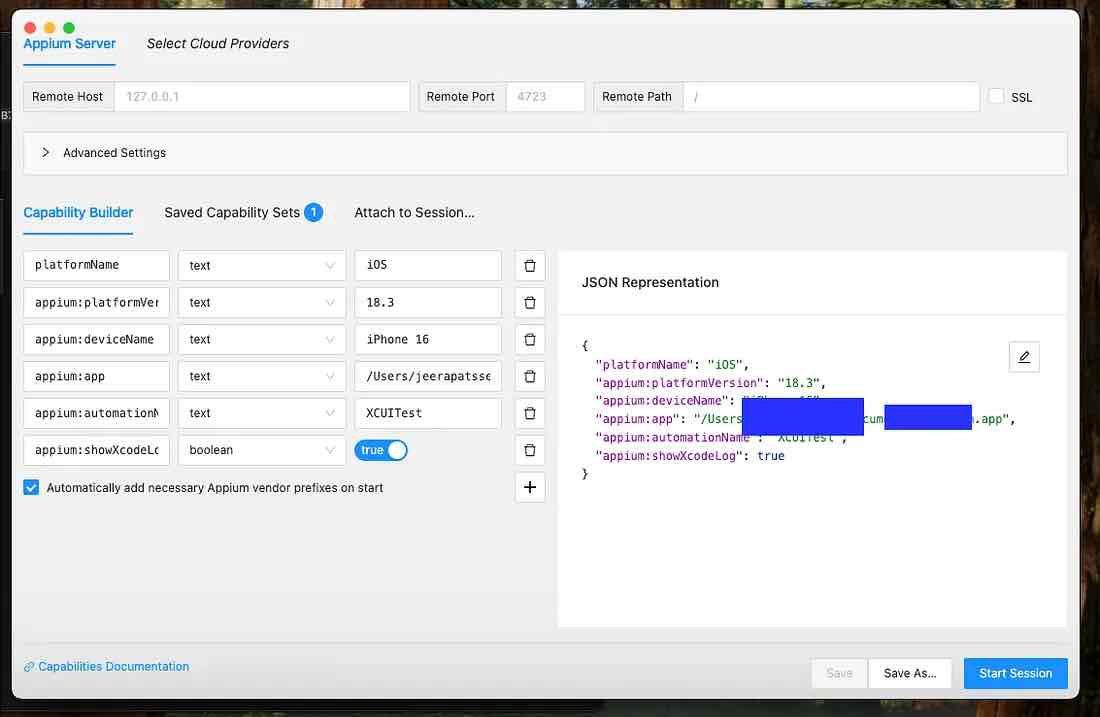Edit the iPhone 16 device value field
The image size is (1100, 717).
click(428, 340)
